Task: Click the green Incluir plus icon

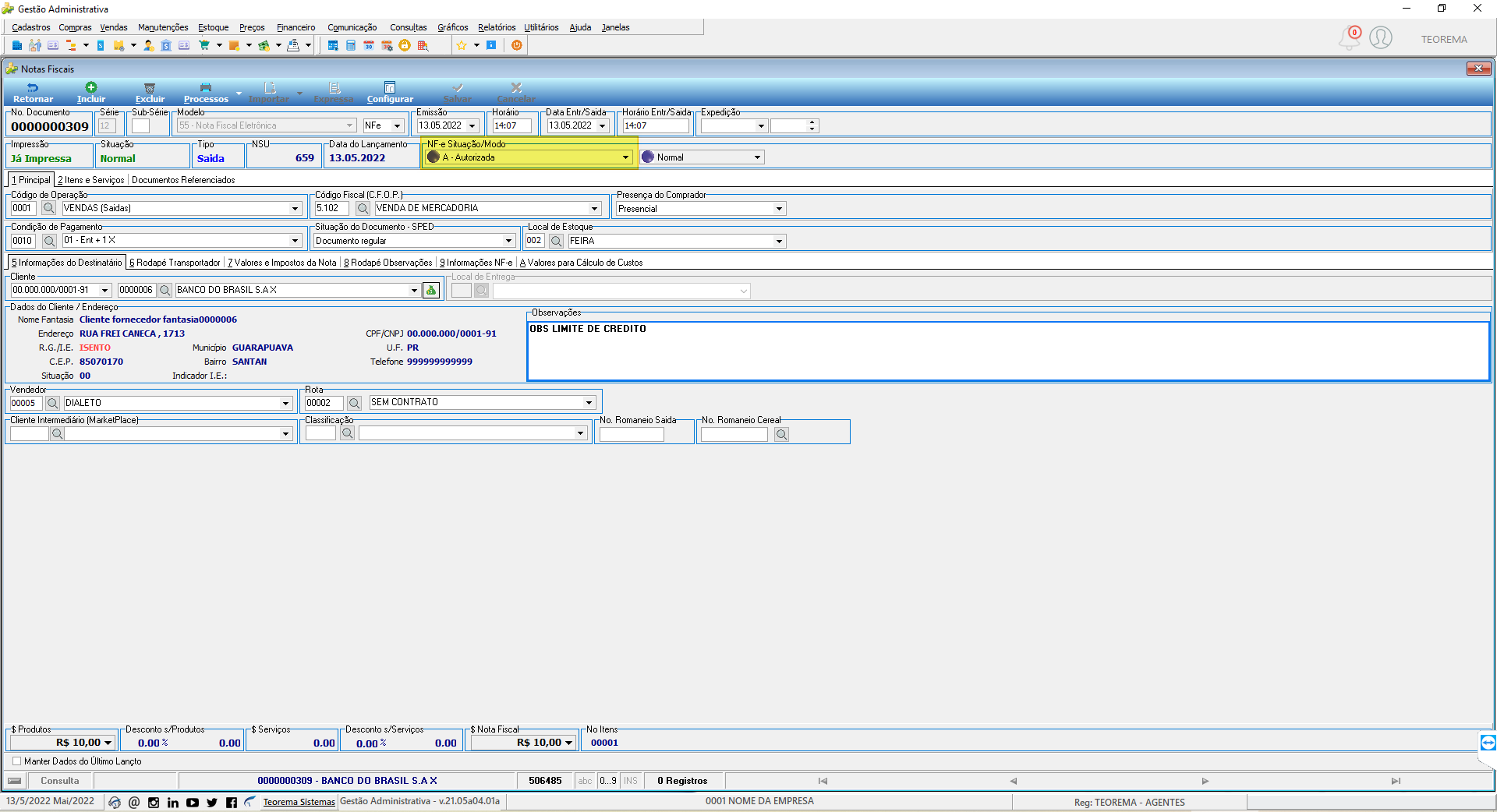Action: pos(91,87)
